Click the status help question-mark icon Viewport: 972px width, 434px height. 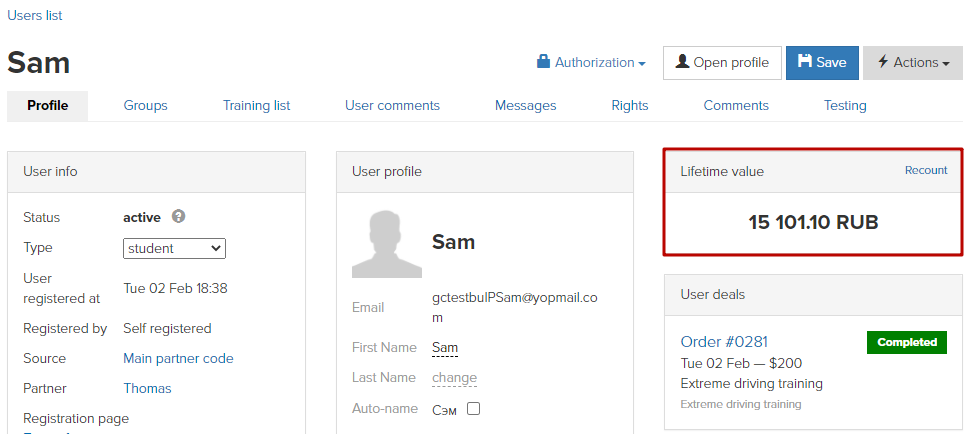tap(179, 217)
